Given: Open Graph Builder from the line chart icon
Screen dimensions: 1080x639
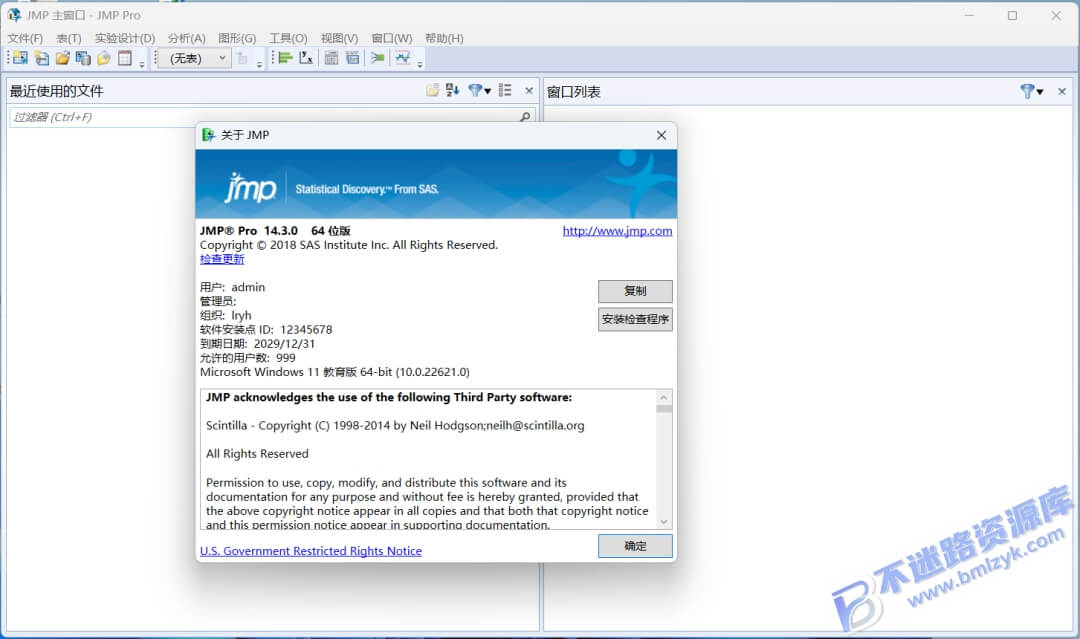Looking at the screenshot, I should click(x=403, y=58).
